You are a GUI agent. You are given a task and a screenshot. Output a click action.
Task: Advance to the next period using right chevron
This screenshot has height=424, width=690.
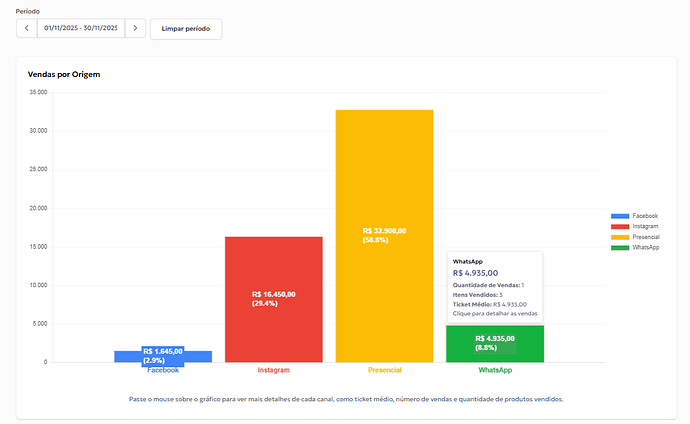coord(135,28)
